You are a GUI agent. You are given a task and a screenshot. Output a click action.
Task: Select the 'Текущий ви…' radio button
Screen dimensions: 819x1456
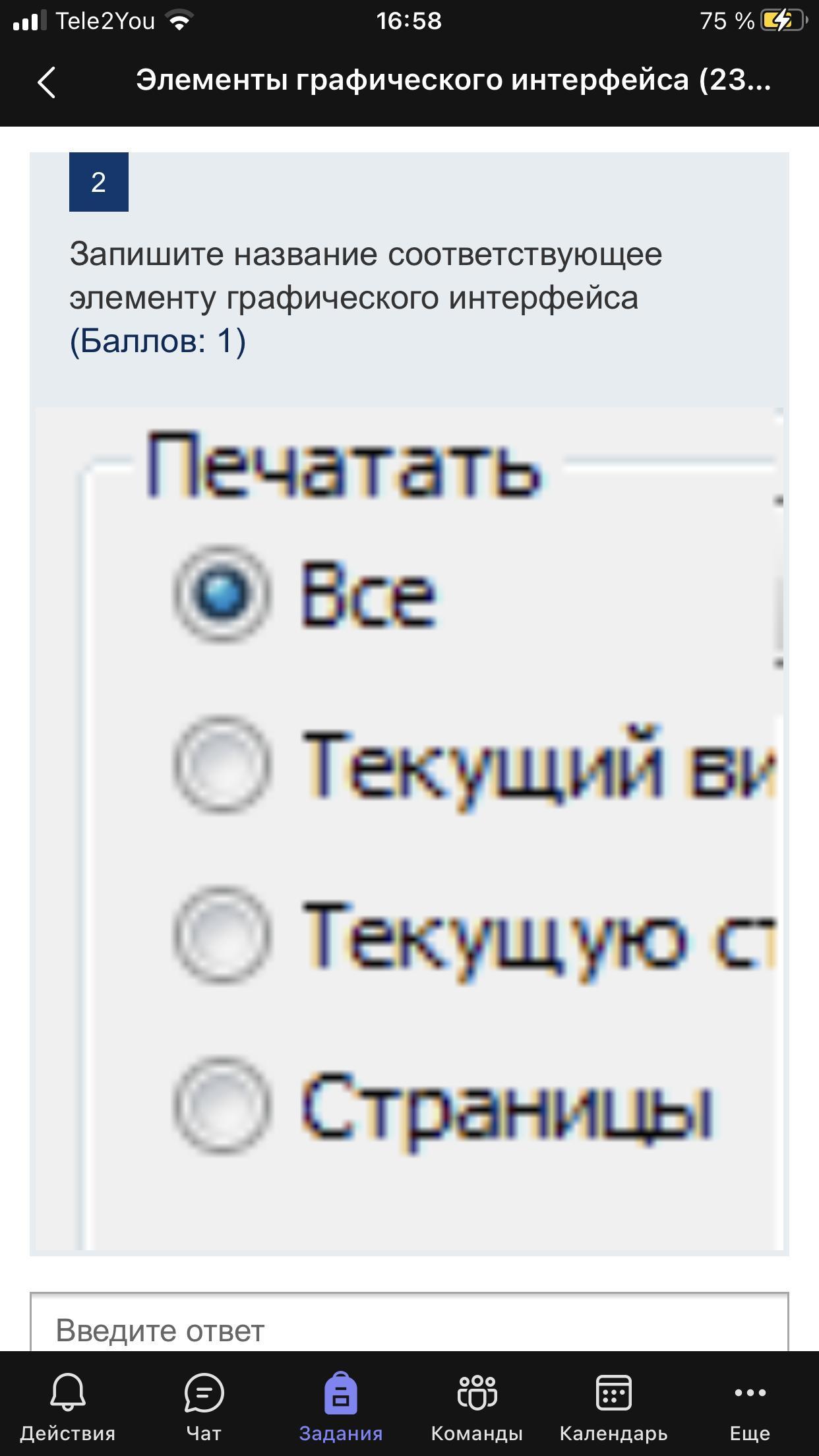(x=222, y=765)
